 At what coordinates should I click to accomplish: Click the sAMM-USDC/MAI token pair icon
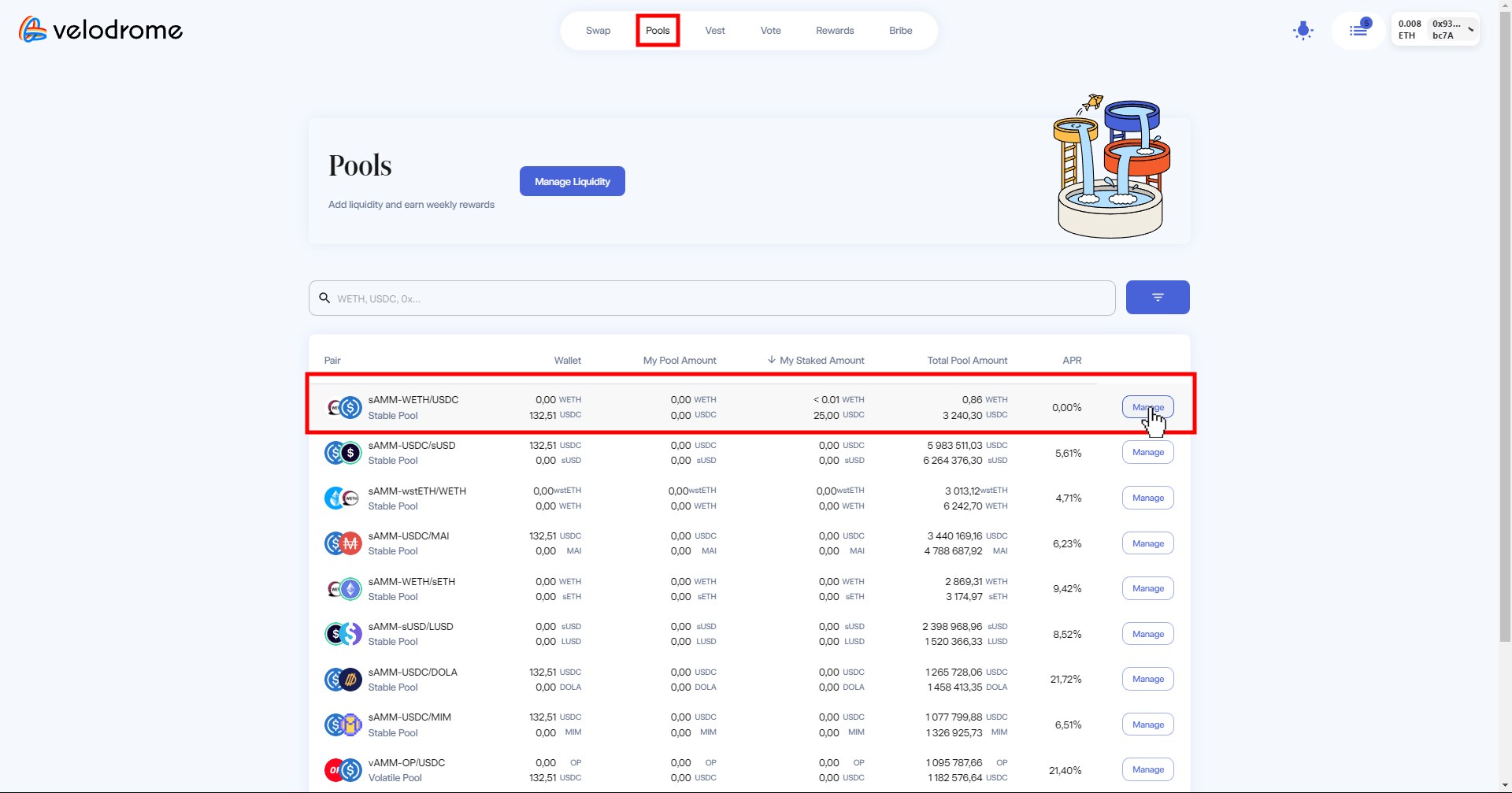click(343, 543)
